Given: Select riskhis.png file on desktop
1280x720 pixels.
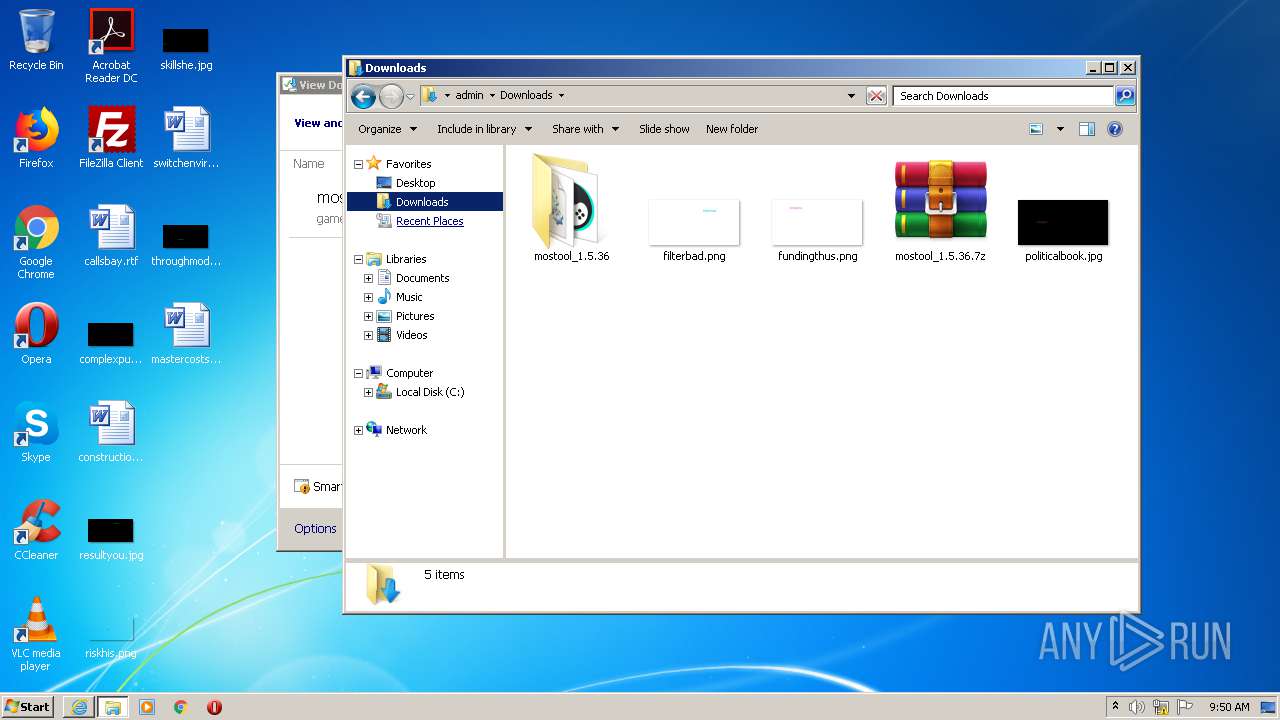Looking at the screenshot, I should click(111, 636).
